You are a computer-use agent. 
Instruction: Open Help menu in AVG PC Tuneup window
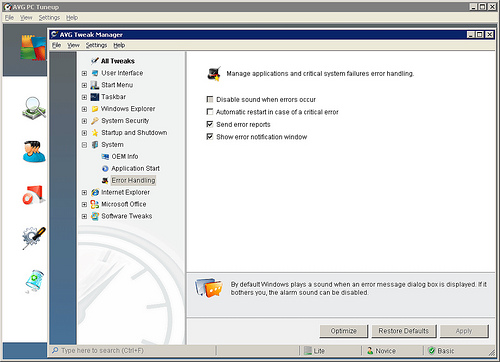point(72,18)
